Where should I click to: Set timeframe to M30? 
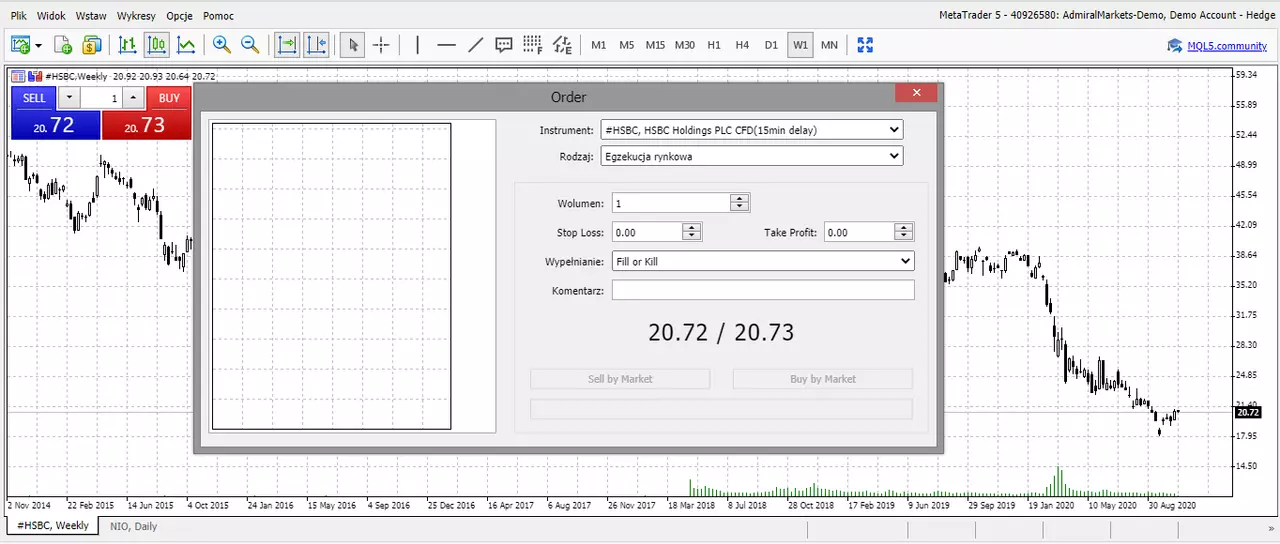[x=685, y=45]
